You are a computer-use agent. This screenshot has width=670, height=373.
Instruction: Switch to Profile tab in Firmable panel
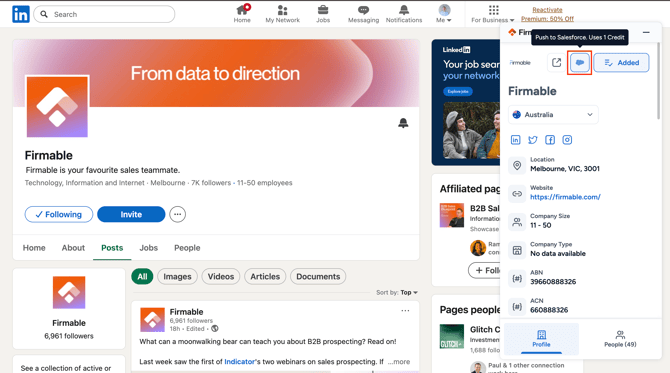click(541, 339)
